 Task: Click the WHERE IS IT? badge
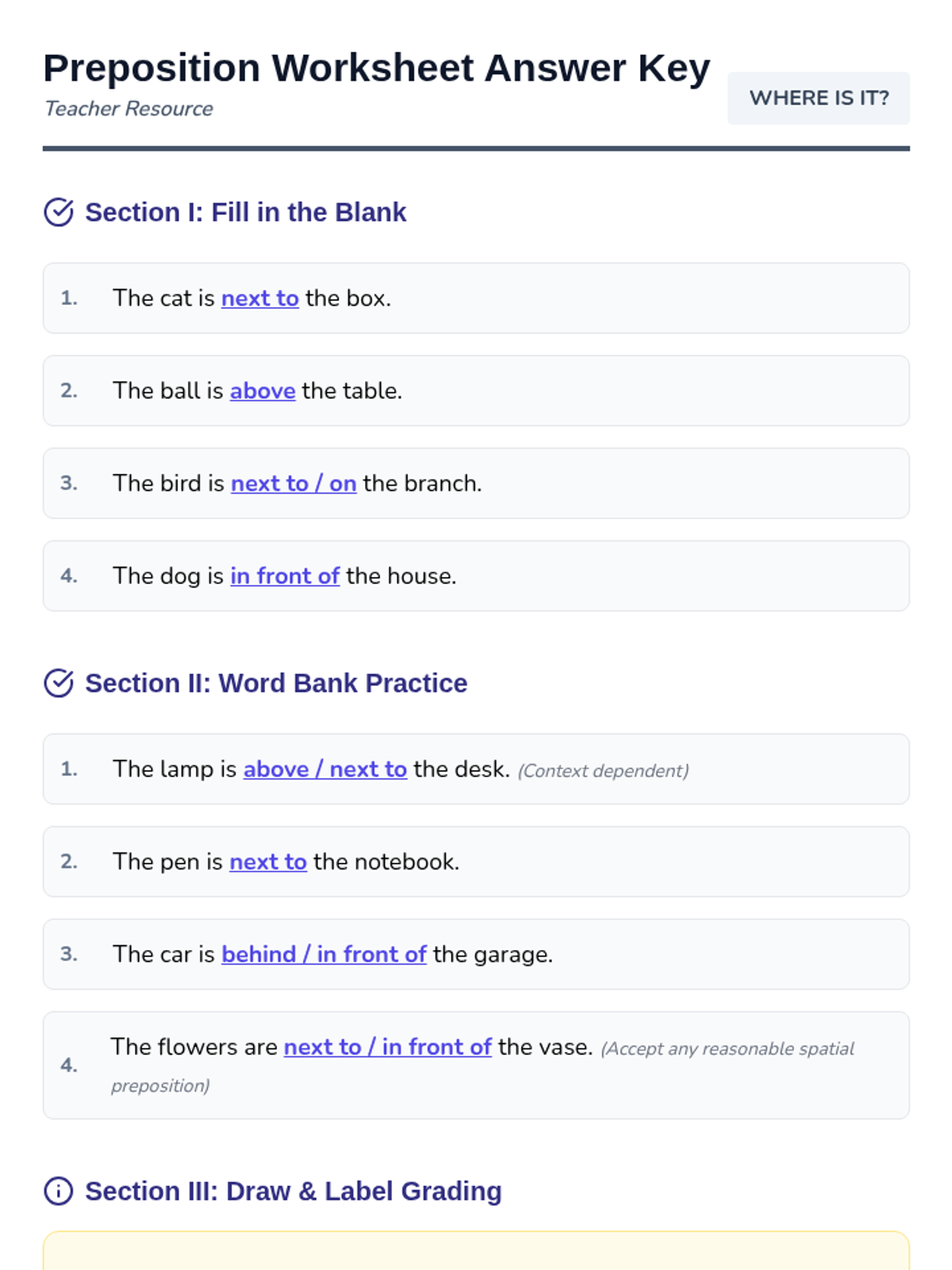point(818,98)
